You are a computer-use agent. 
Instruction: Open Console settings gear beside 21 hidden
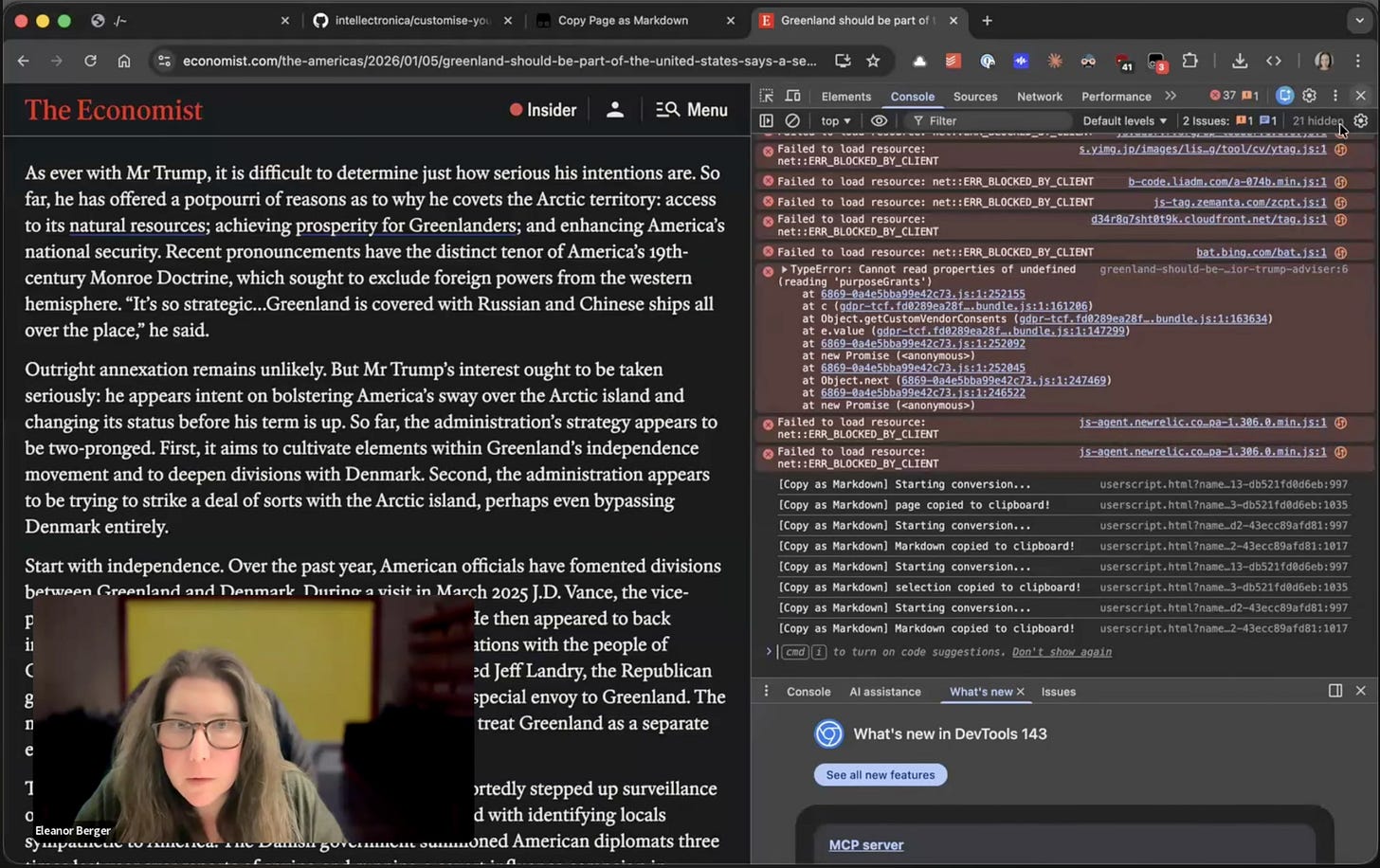coord(1361,120)
